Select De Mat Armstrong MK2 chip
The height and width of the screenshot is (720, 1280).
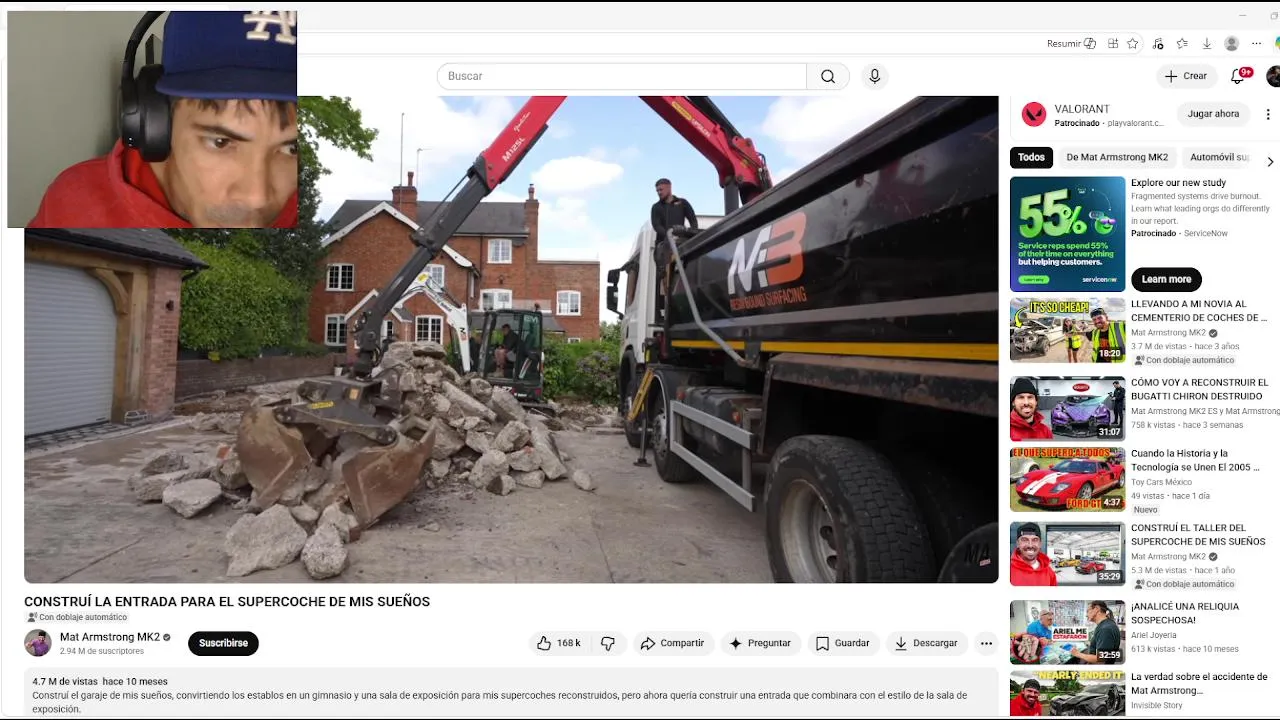(1117, 157)
